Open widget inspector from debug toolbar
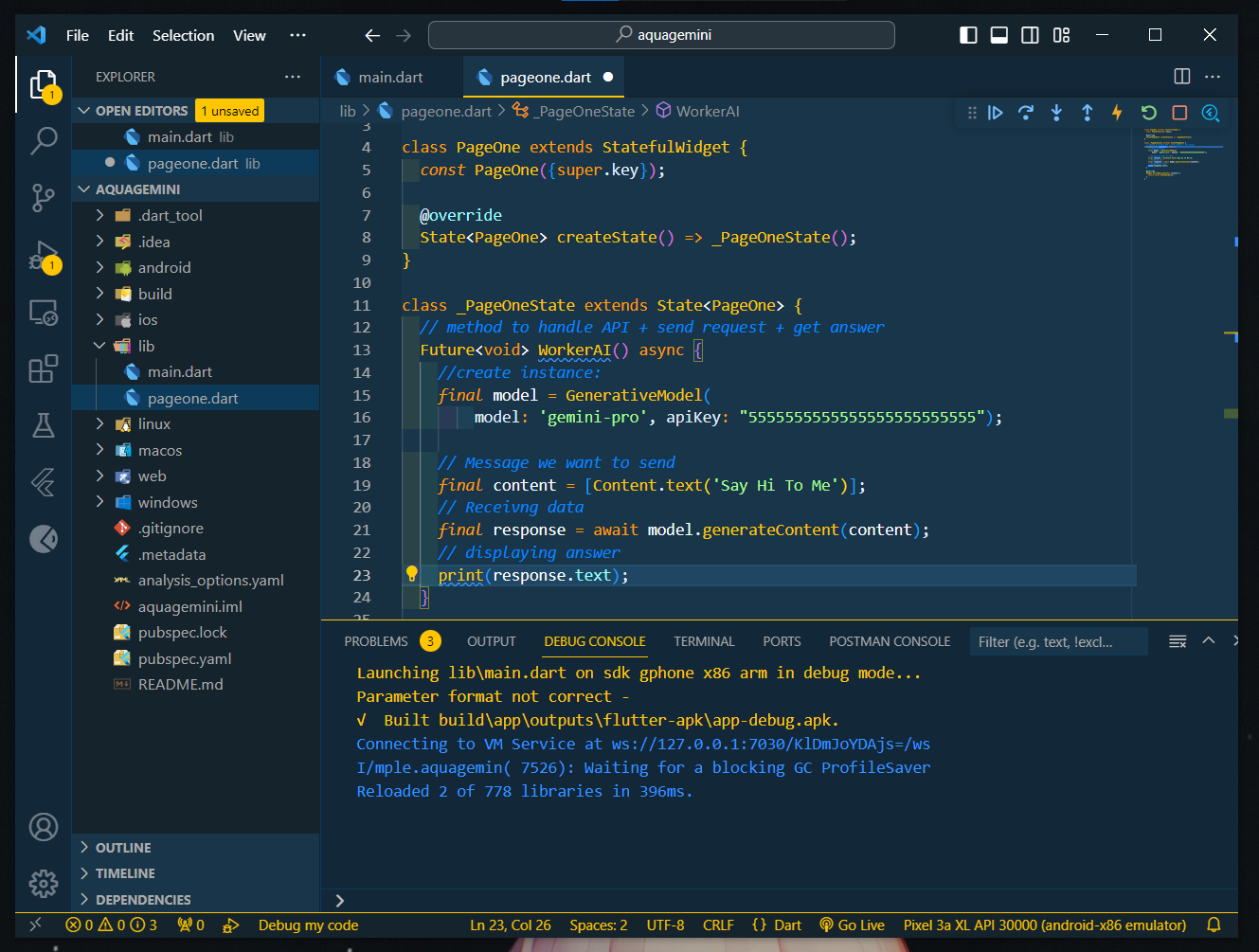 tap(1211, 113)
